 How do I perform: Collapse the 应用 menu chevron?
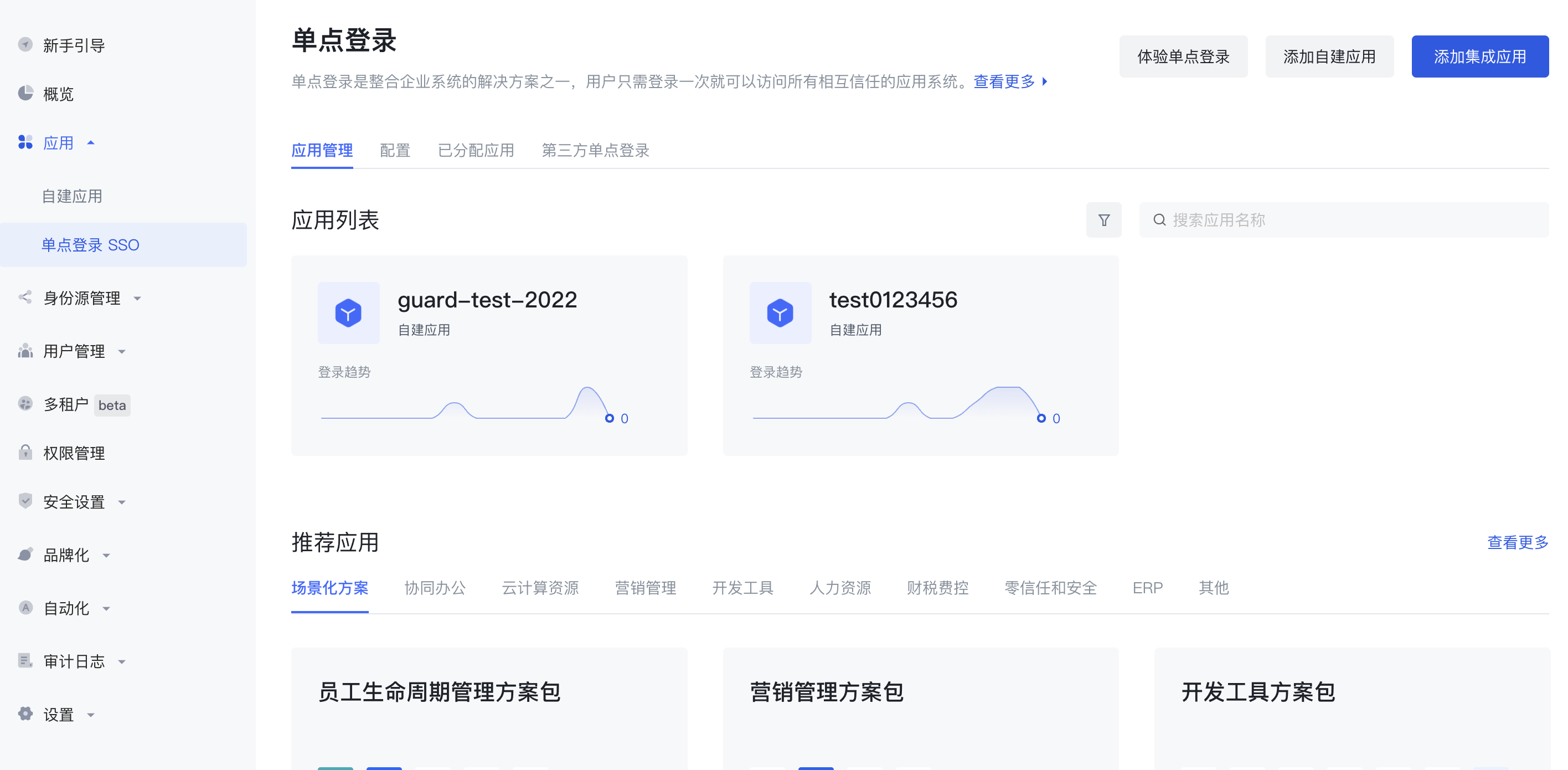(x=91, y=142)
